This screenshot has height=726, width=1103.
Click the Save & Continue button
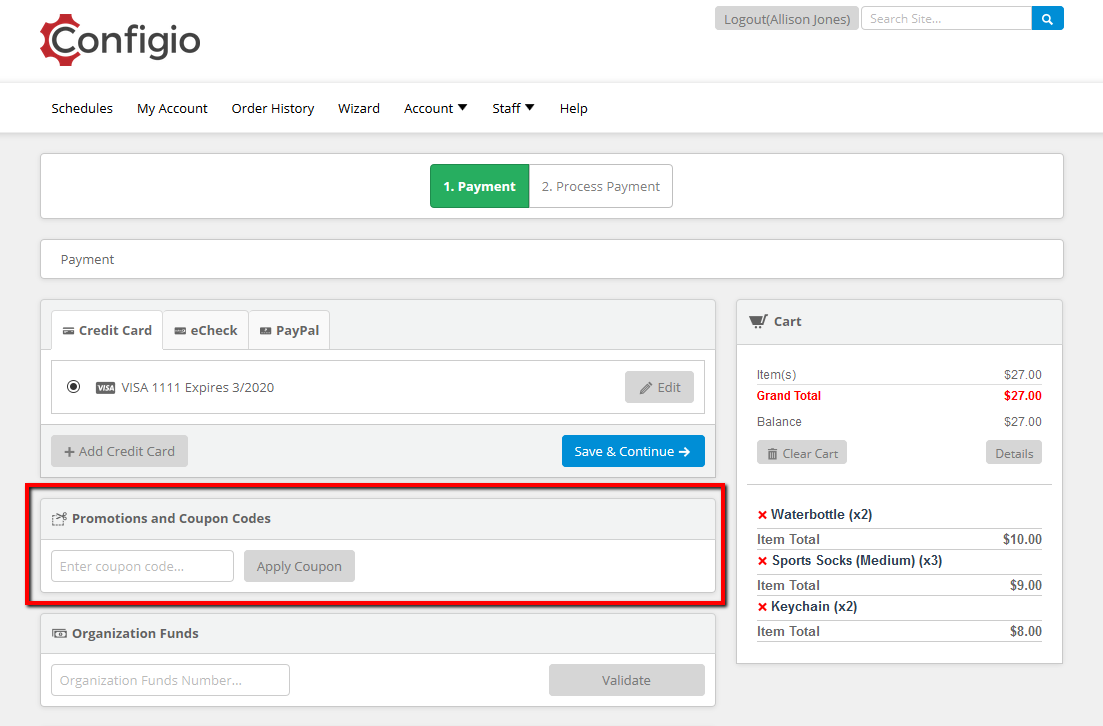633,452
